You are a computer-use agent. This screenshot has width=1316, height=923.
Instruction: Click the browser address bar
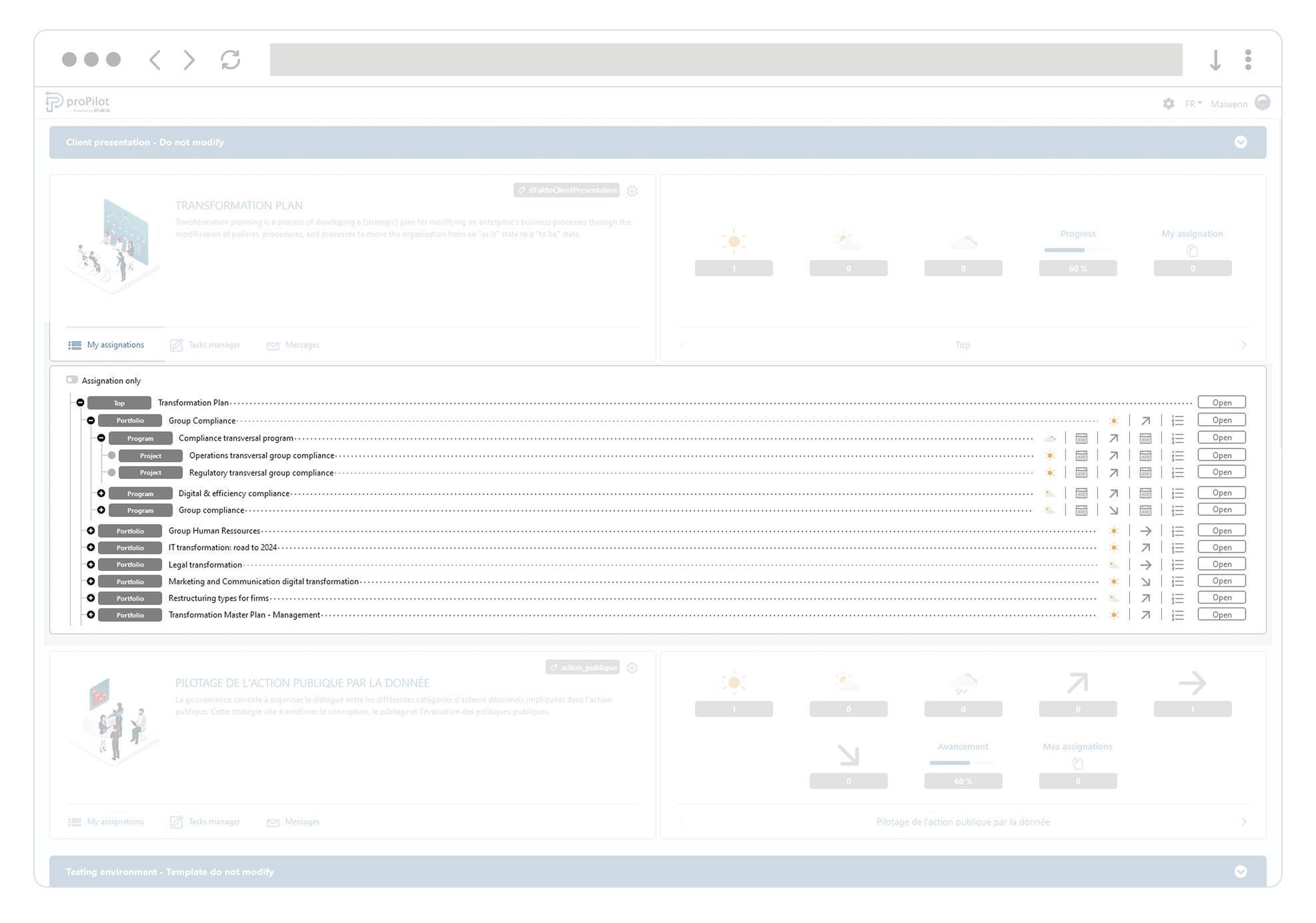726,60
